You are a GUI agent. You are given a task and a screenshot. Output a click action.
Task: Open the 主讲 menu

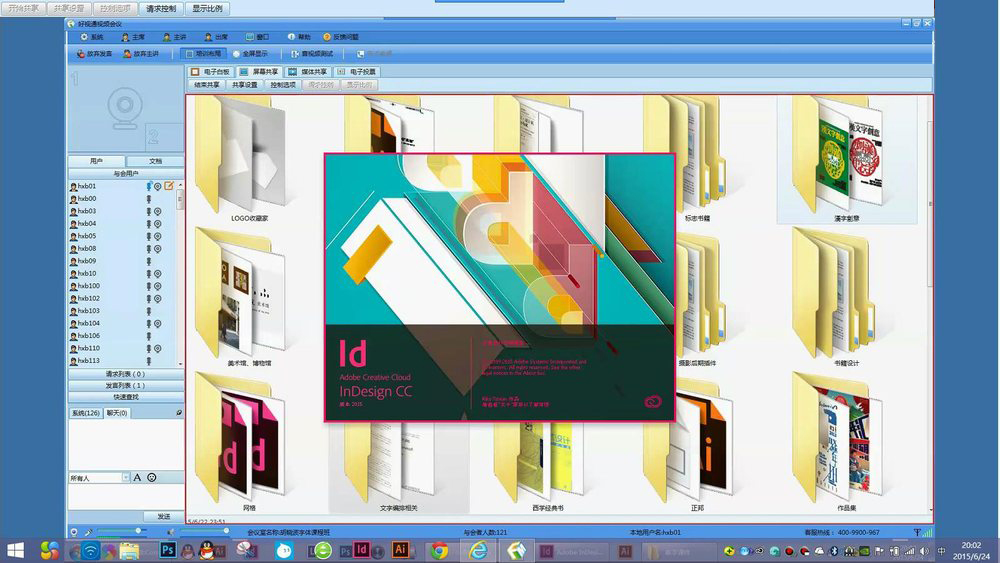174,37
